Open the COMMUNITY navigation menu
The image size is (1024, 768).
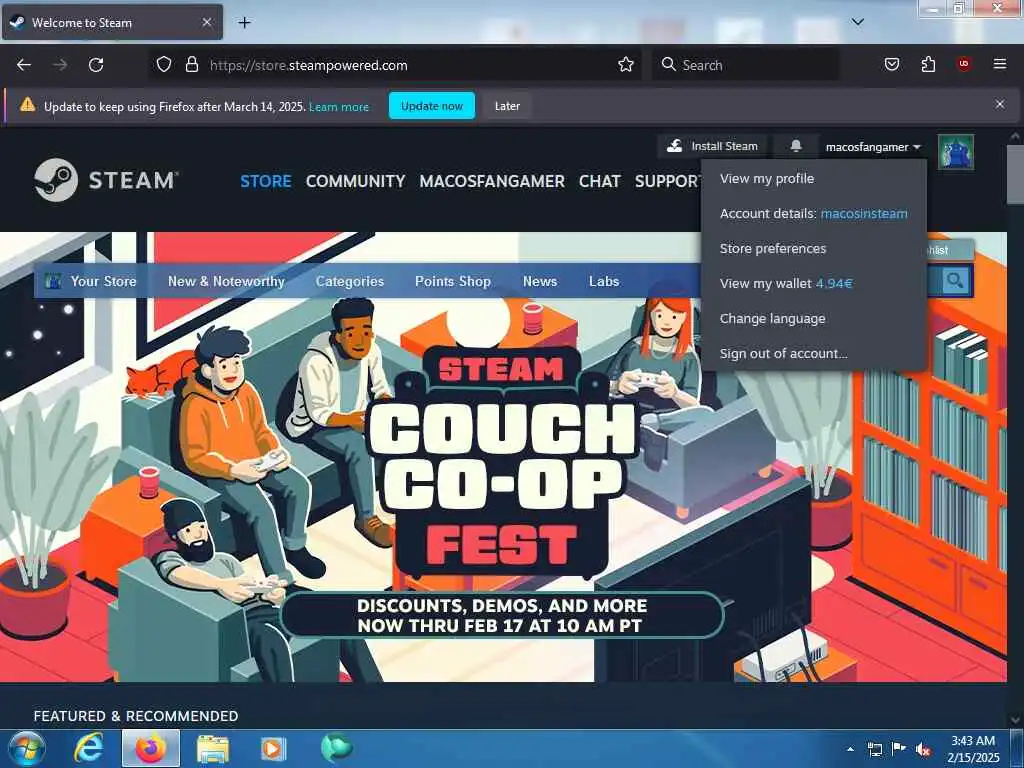pos(355,182)
